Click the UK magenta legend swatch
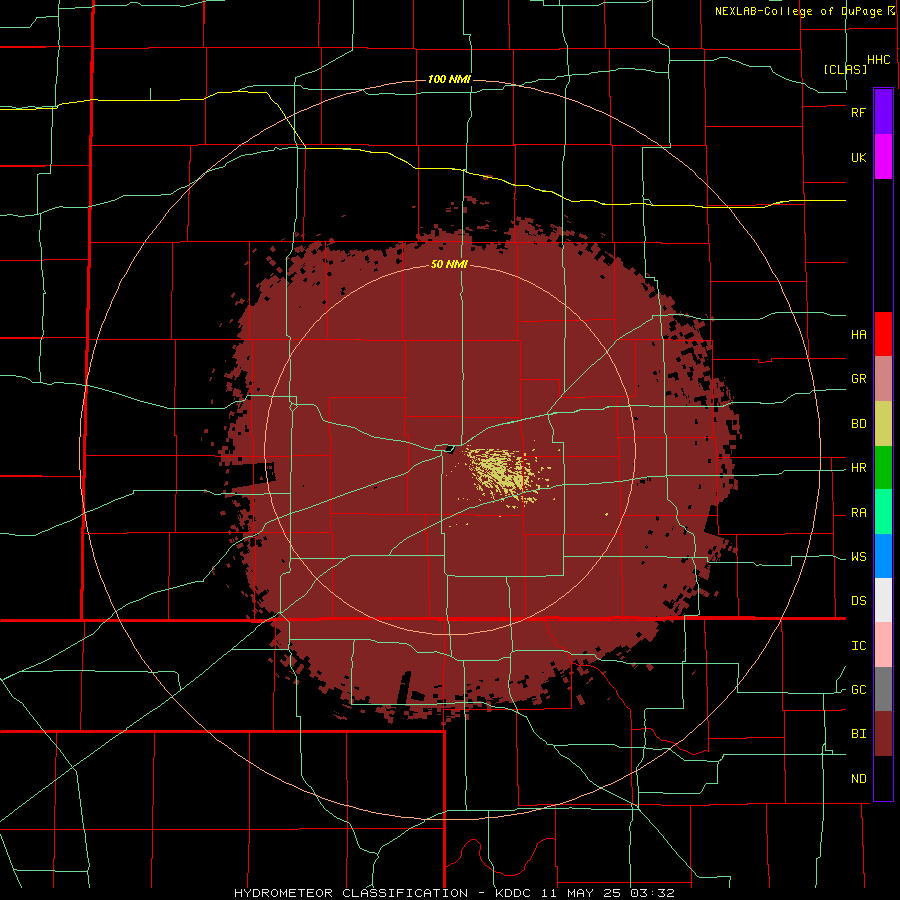This screenshot has width=900, height=900. click(883, 157)
